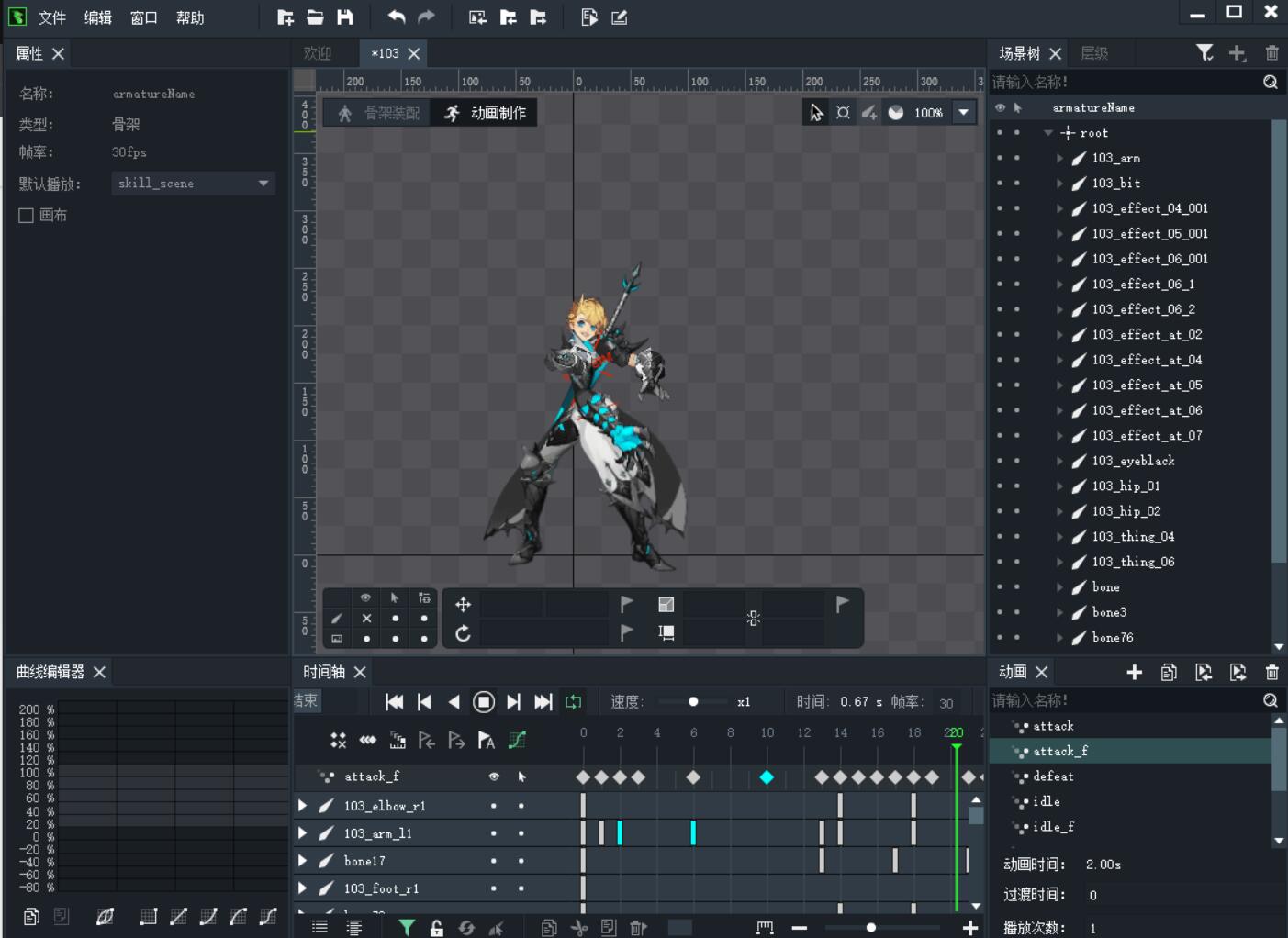Image resolution: width=1288 pixels, height=938 pixels.
Task: Undo the last action
Action: pos(397,17)
